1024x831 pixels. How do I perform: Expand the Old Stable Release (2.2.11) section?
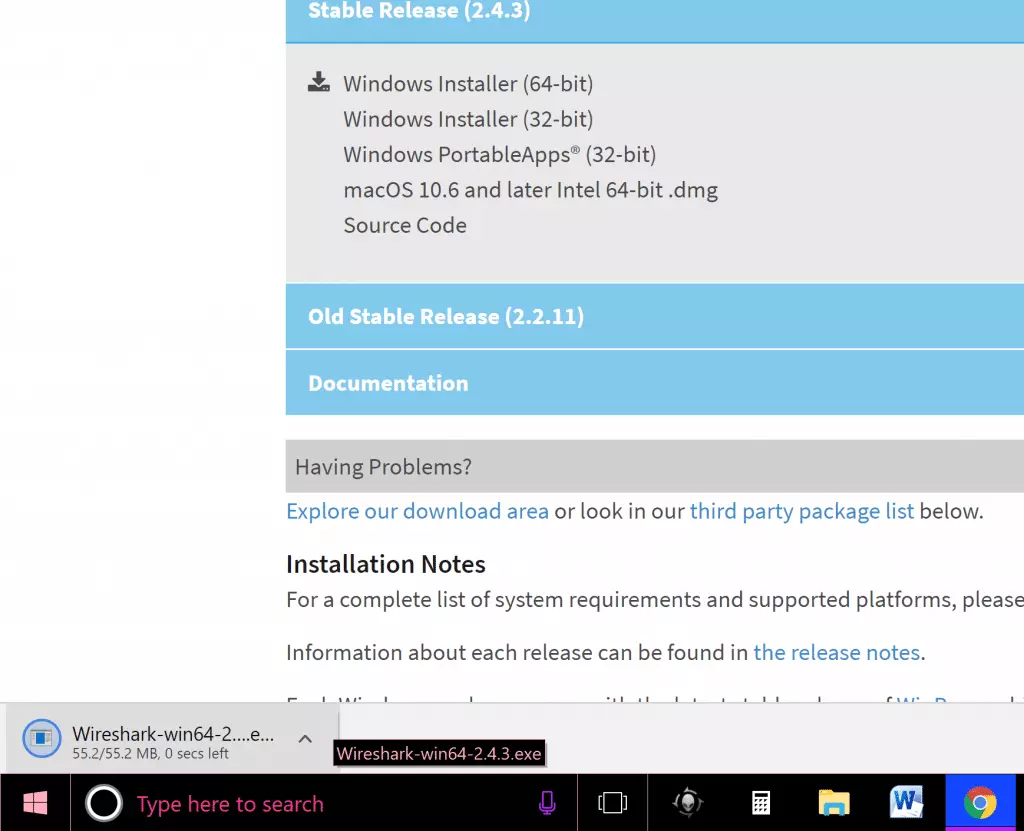point(446,317)
